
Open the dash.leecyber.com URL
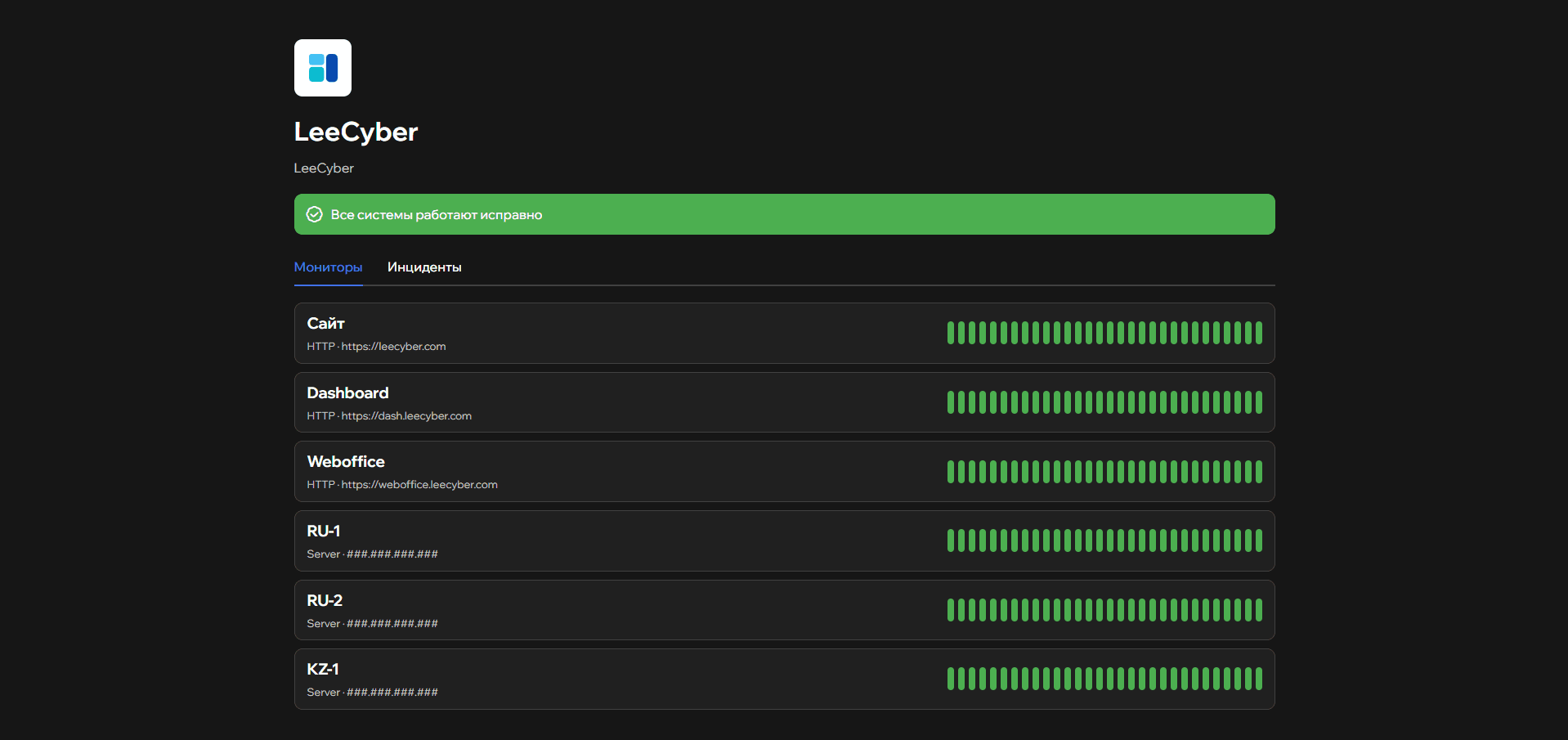tap(406, 416)
